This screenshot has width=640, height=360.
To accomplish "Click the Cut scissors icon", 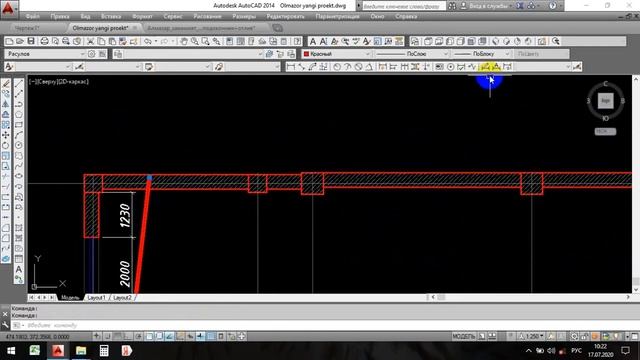I will coord(91,41).
